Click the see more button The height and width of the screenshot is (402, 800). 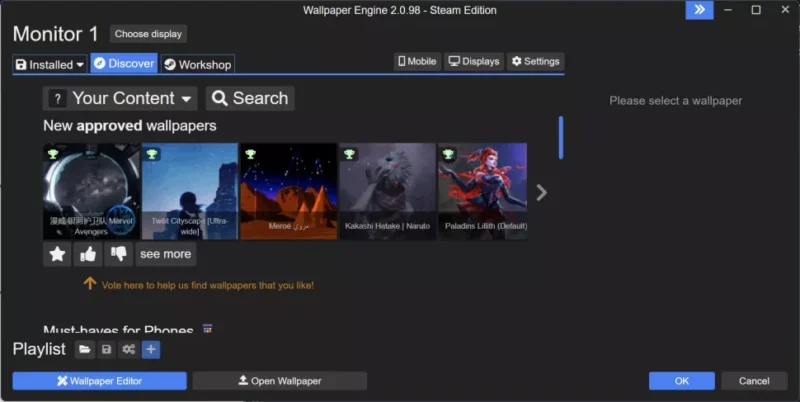coord(165,254)
